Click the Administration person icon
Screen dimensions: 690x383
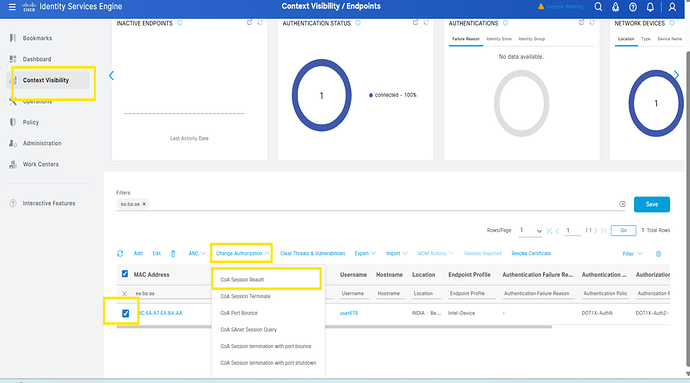[13, 143]
